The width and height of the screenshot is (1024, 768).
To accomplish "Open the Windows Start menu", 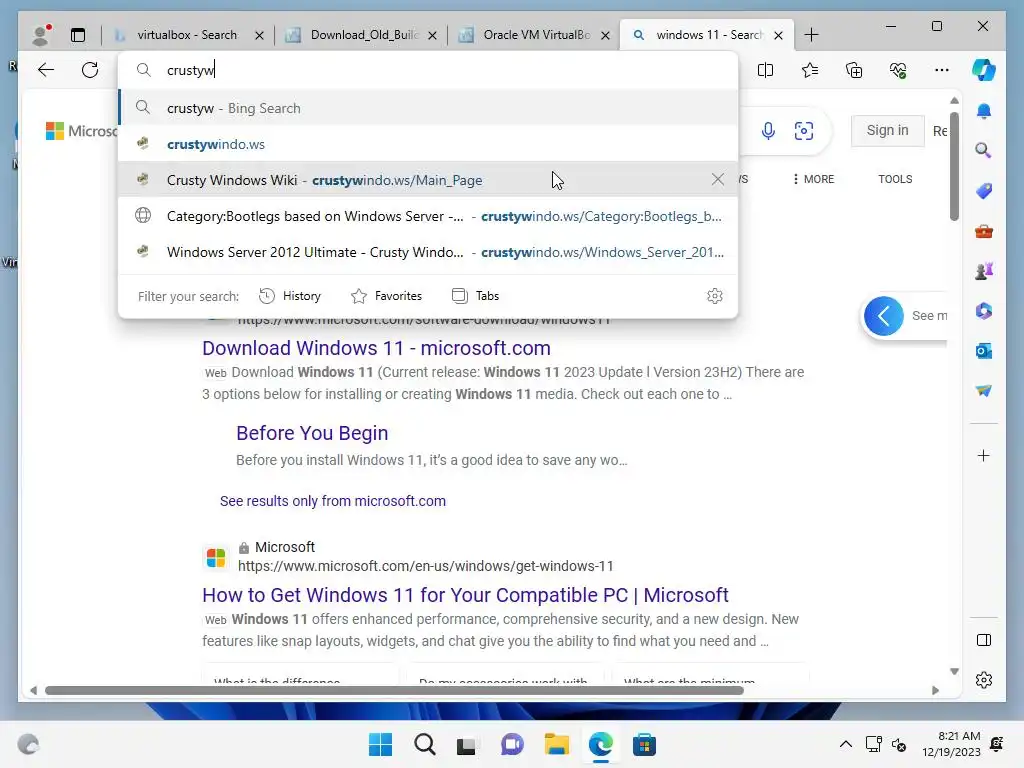I will tap(380, 744).
